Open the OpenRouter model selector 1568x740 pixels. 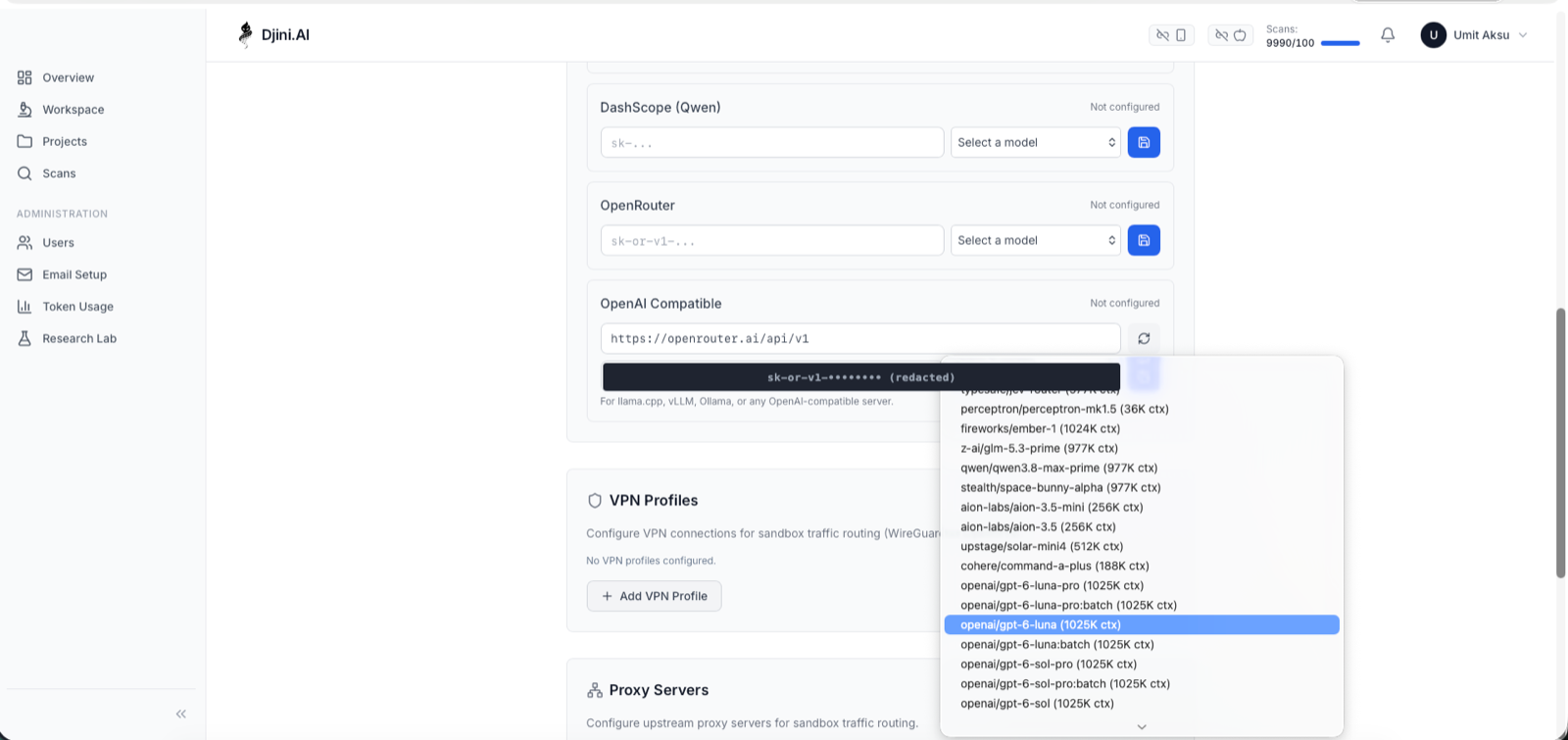[1036, 240]
